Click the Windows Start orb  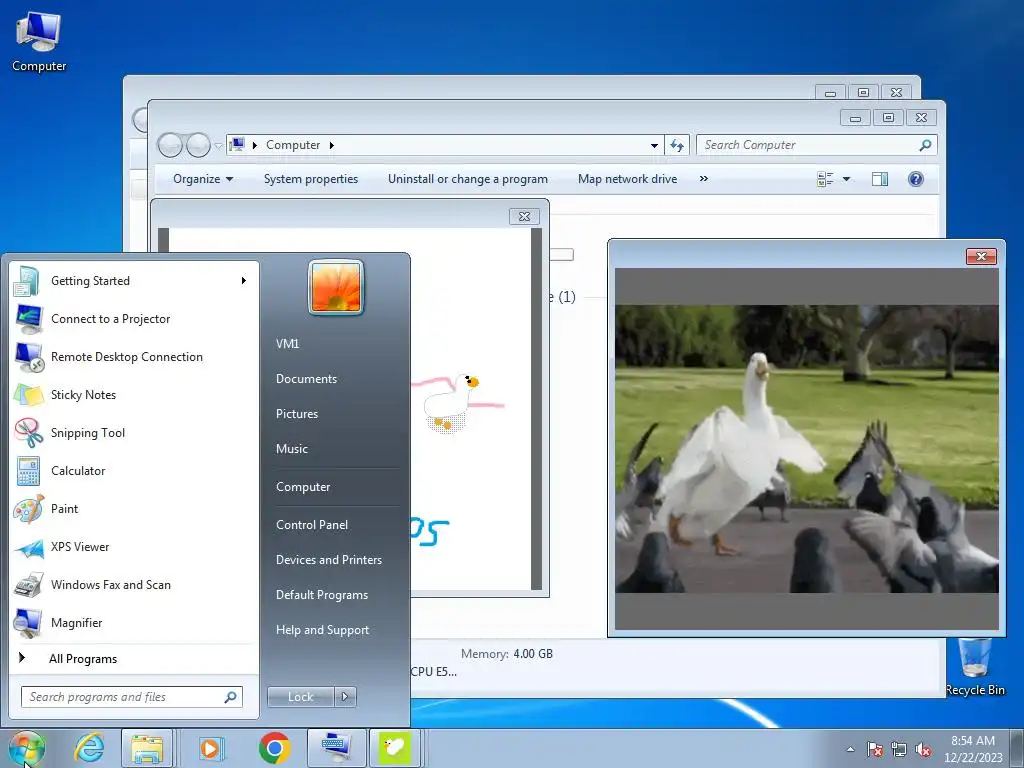[x=26, y=748]
